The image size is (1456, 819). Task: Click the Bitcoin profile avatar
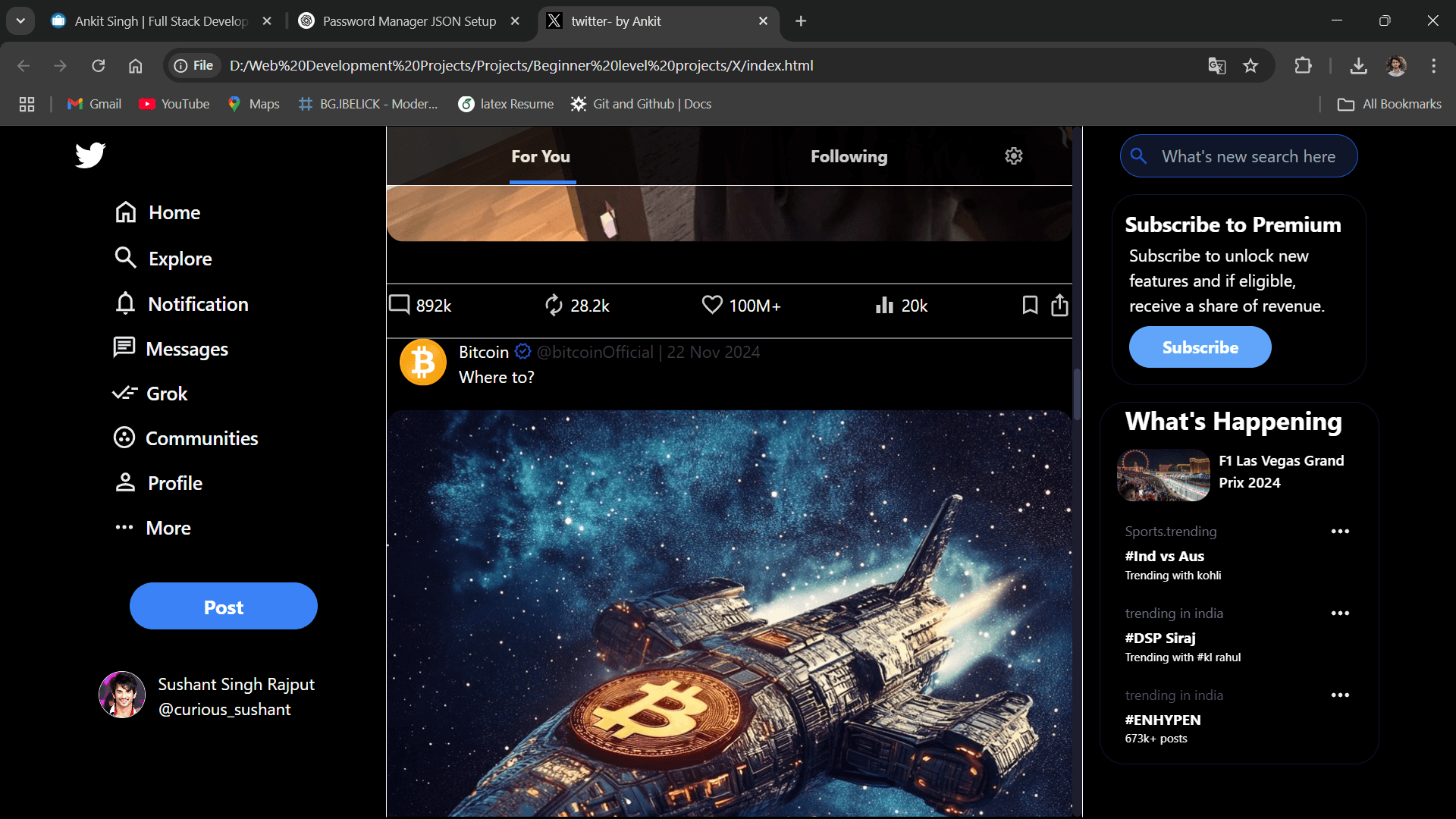pos(423,362)
